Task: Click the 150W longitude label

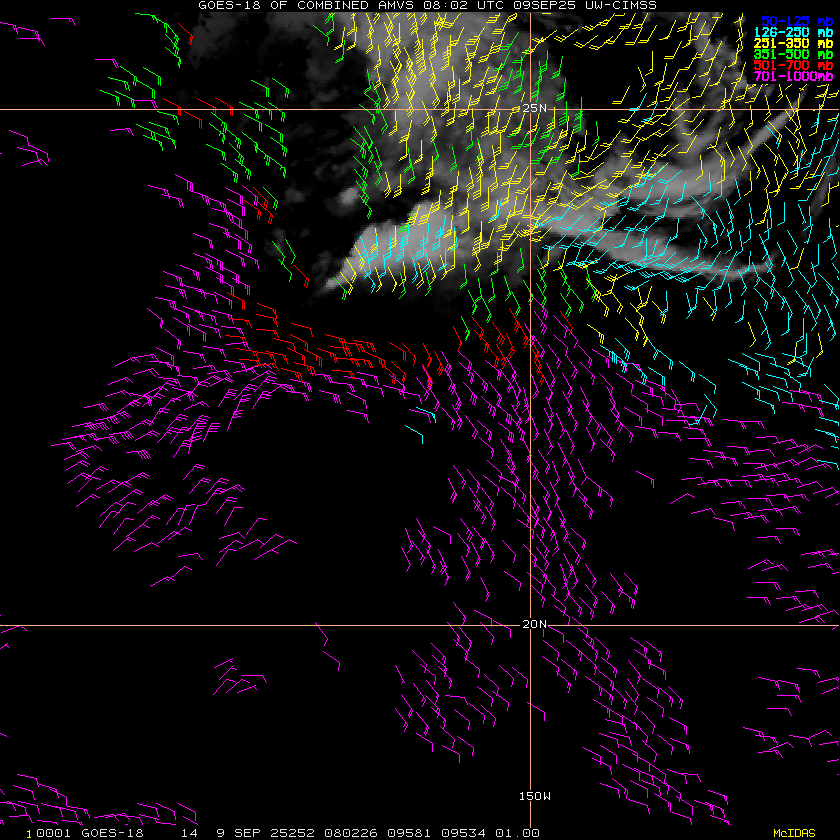Action: point(534,796)
